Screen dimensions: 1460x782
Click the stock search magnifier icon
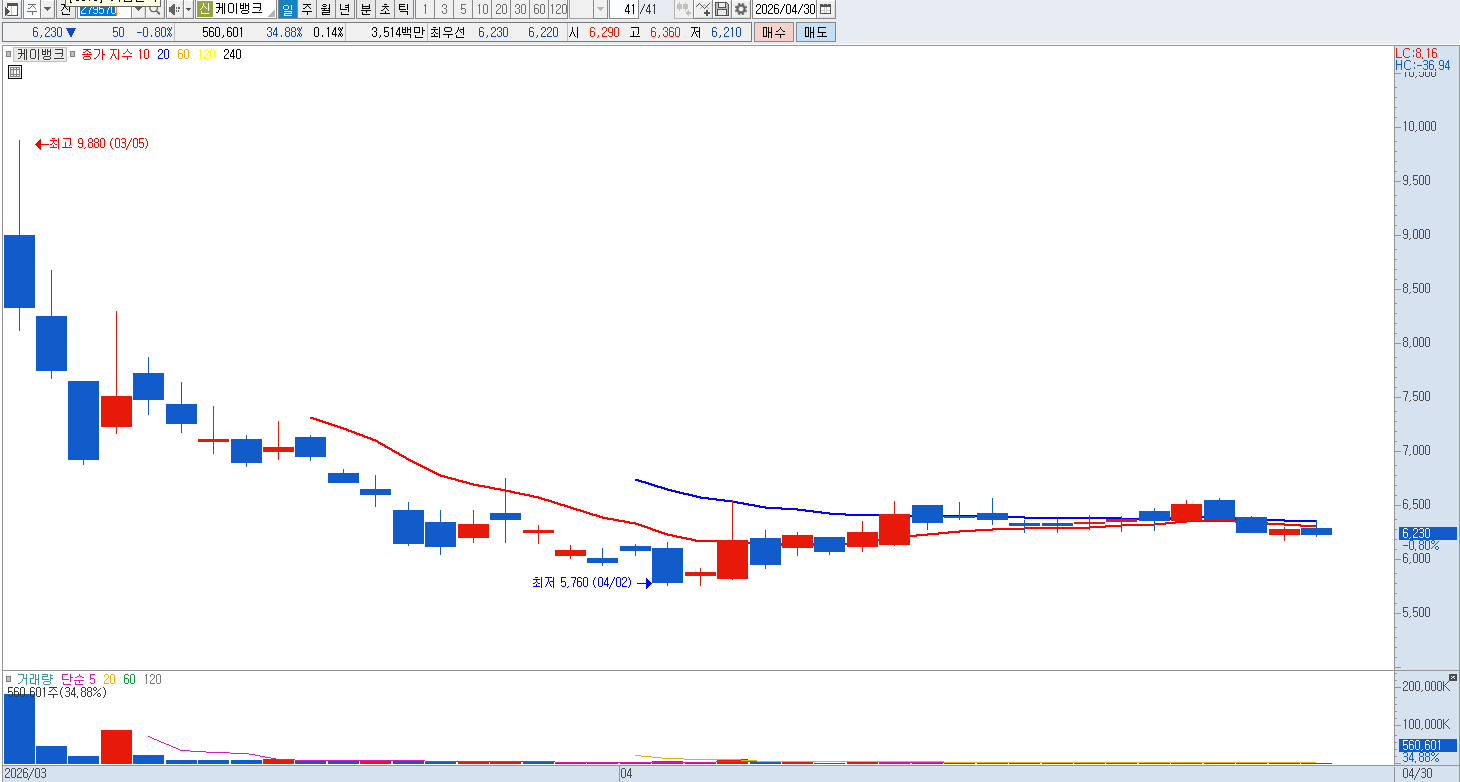155,9
